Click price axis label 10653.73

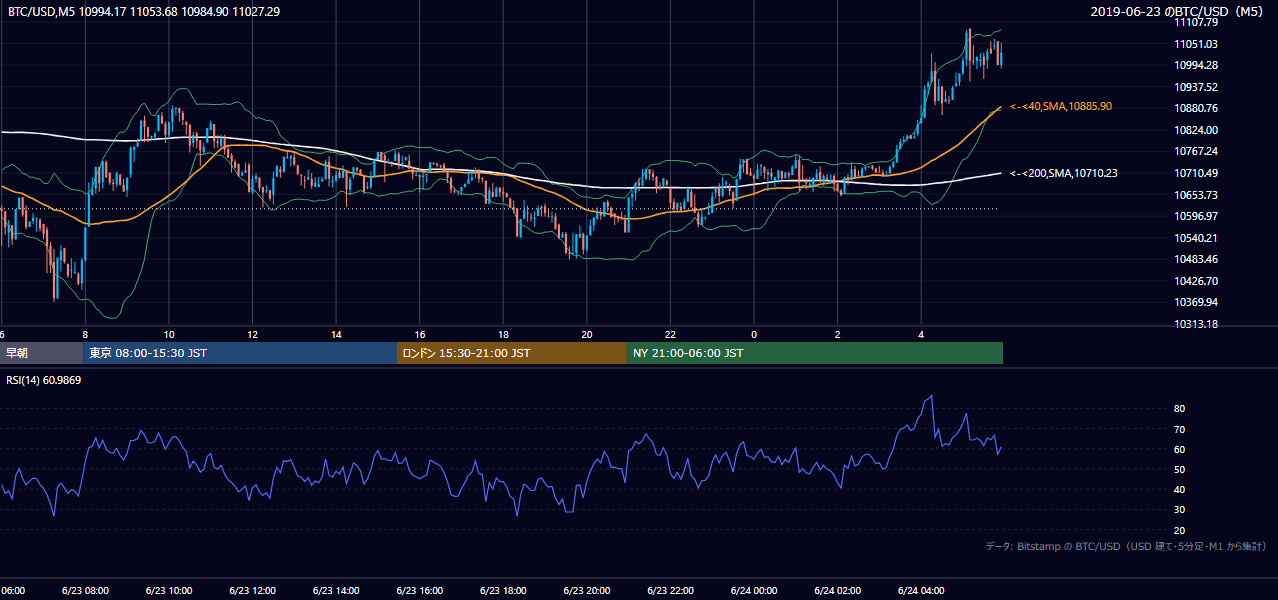coord(1196,195)
